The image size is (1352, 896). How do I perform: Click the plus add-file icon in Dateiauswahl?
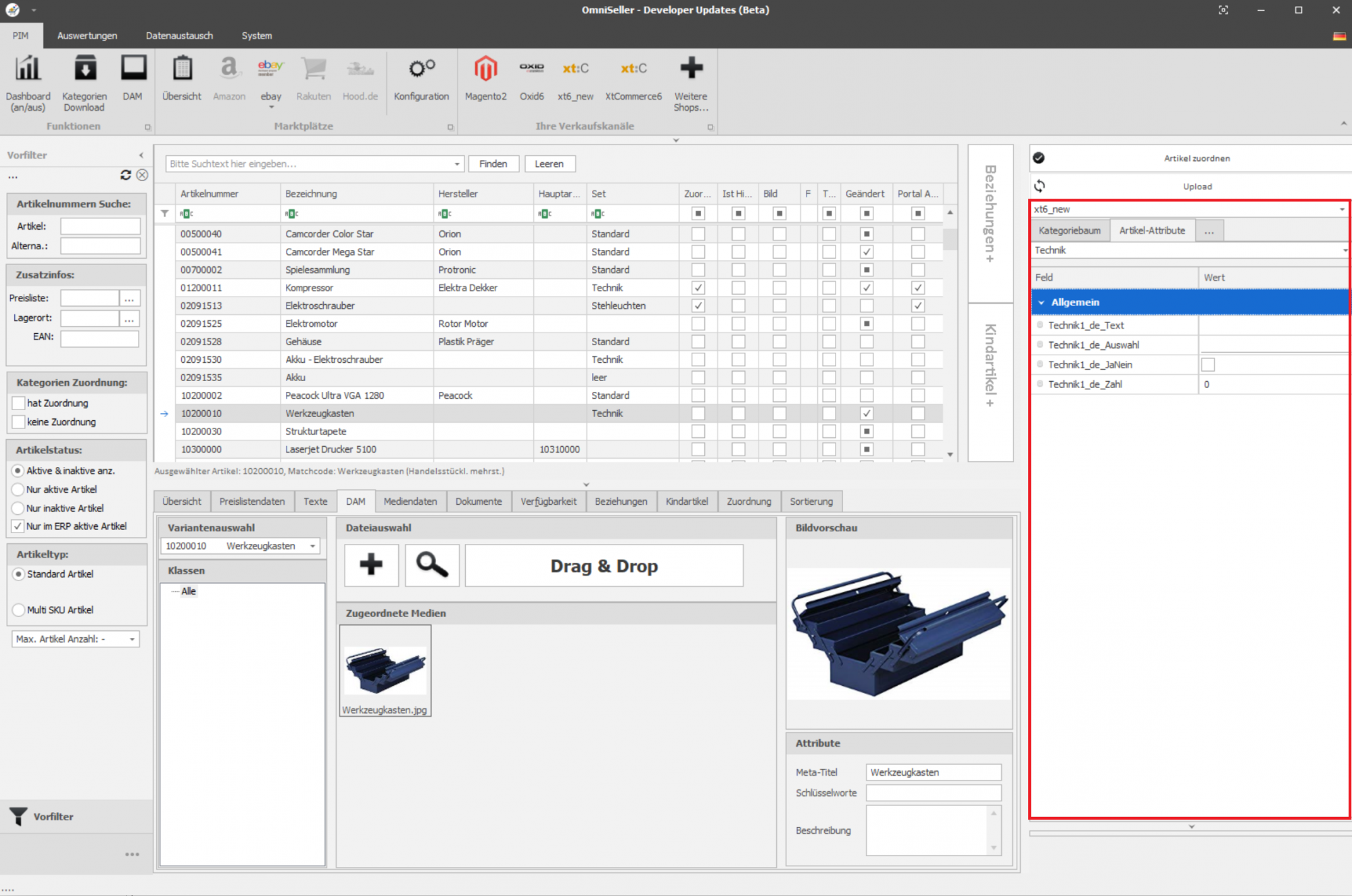click(x=371, y=565)
